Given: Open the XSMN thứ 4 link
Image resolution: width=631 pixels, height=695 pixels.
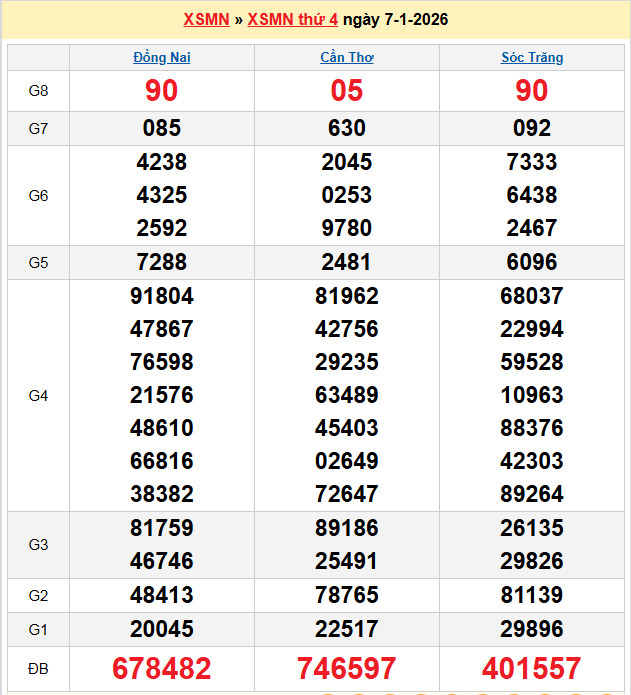Looking at the screenshot, I should pos(292,20).
